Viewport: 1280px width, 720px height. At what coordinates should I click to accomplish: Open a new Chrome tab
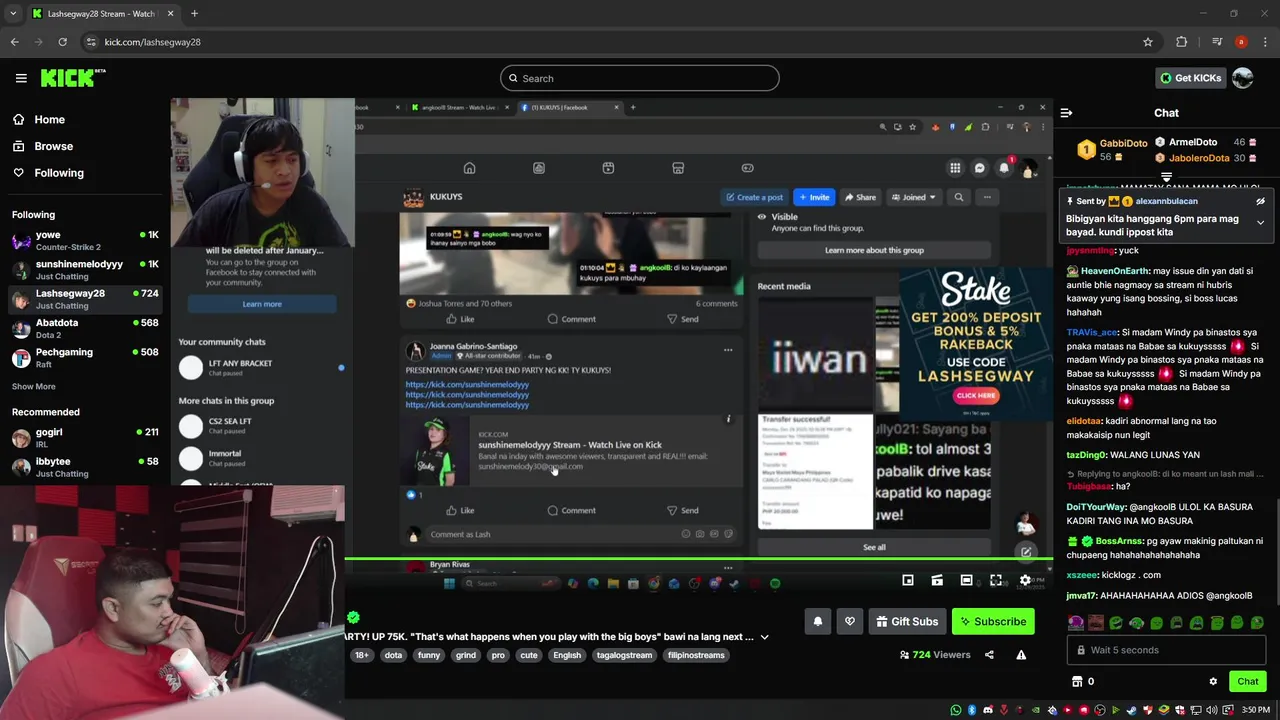coord(194,14)
